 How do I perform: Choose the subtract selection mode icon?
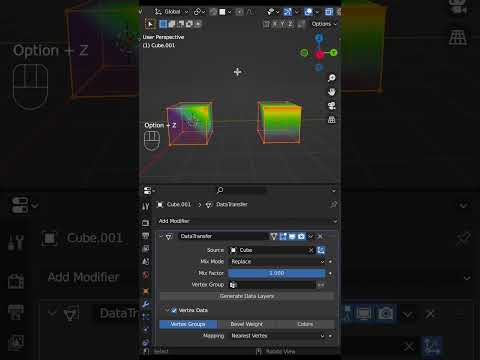180,24
